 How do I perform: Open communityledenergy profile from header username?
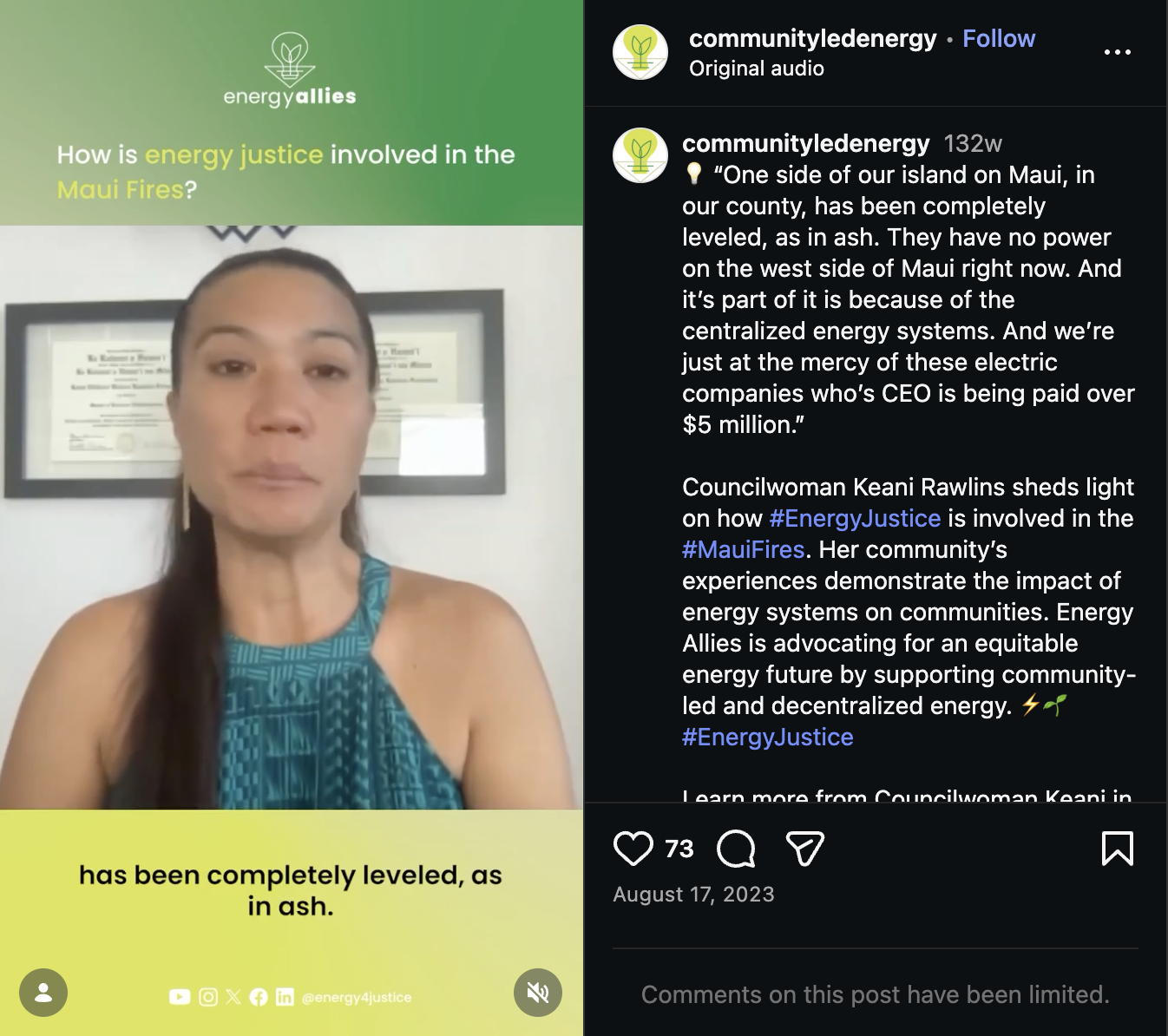[x=812, y=38]
